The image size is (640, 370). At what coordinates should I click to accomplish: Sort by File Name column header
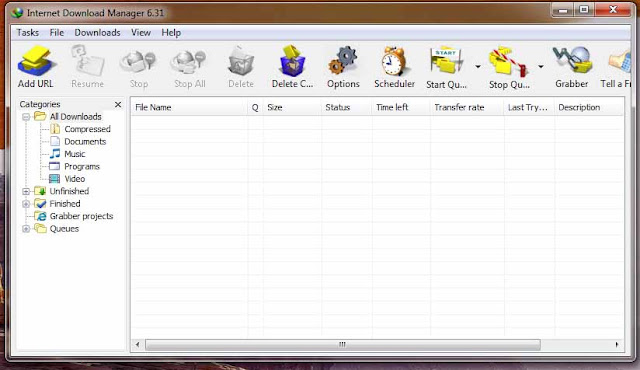point(189,107)
